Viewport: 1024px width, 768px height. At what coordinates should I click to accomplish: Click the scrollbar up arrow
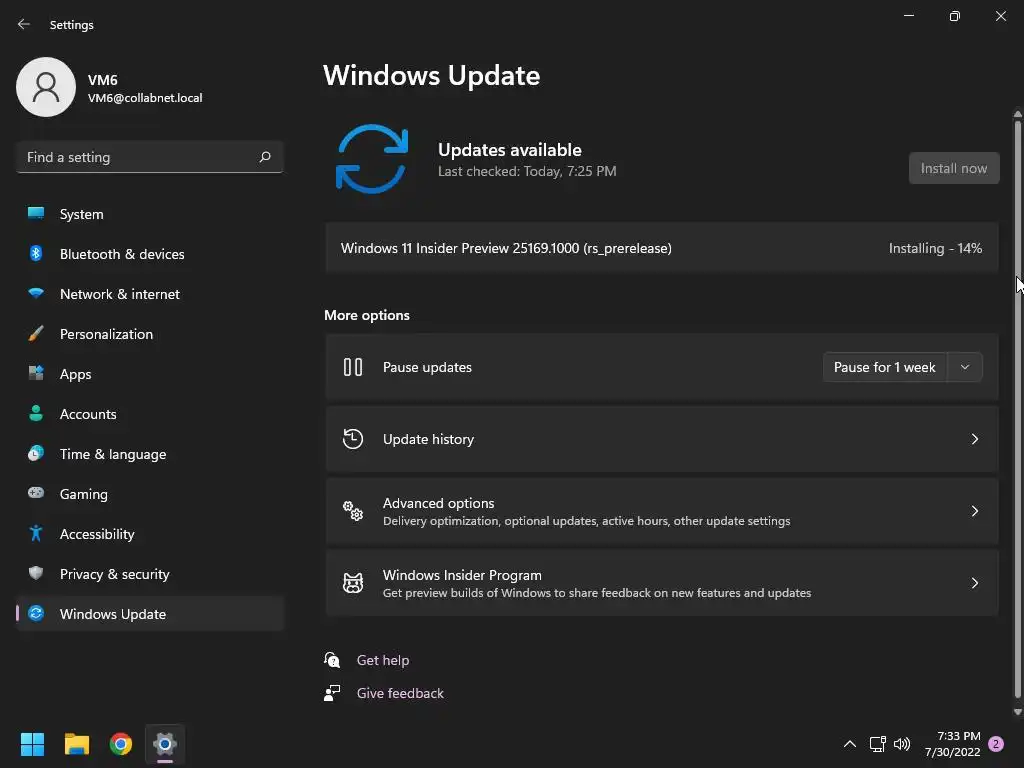[1017, 114]
